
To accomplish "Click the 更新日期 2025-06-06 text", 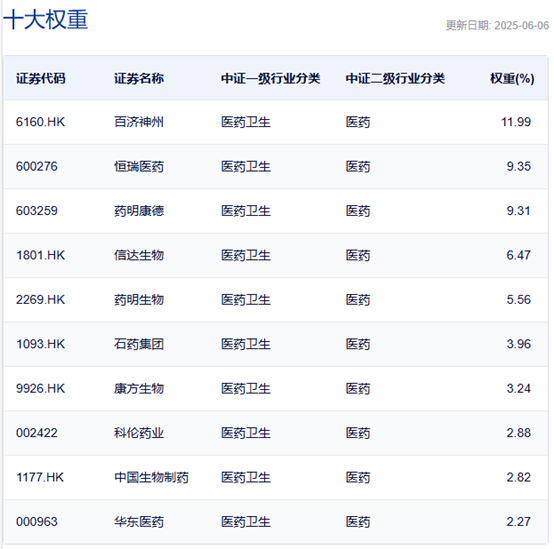I will [497, 25].
